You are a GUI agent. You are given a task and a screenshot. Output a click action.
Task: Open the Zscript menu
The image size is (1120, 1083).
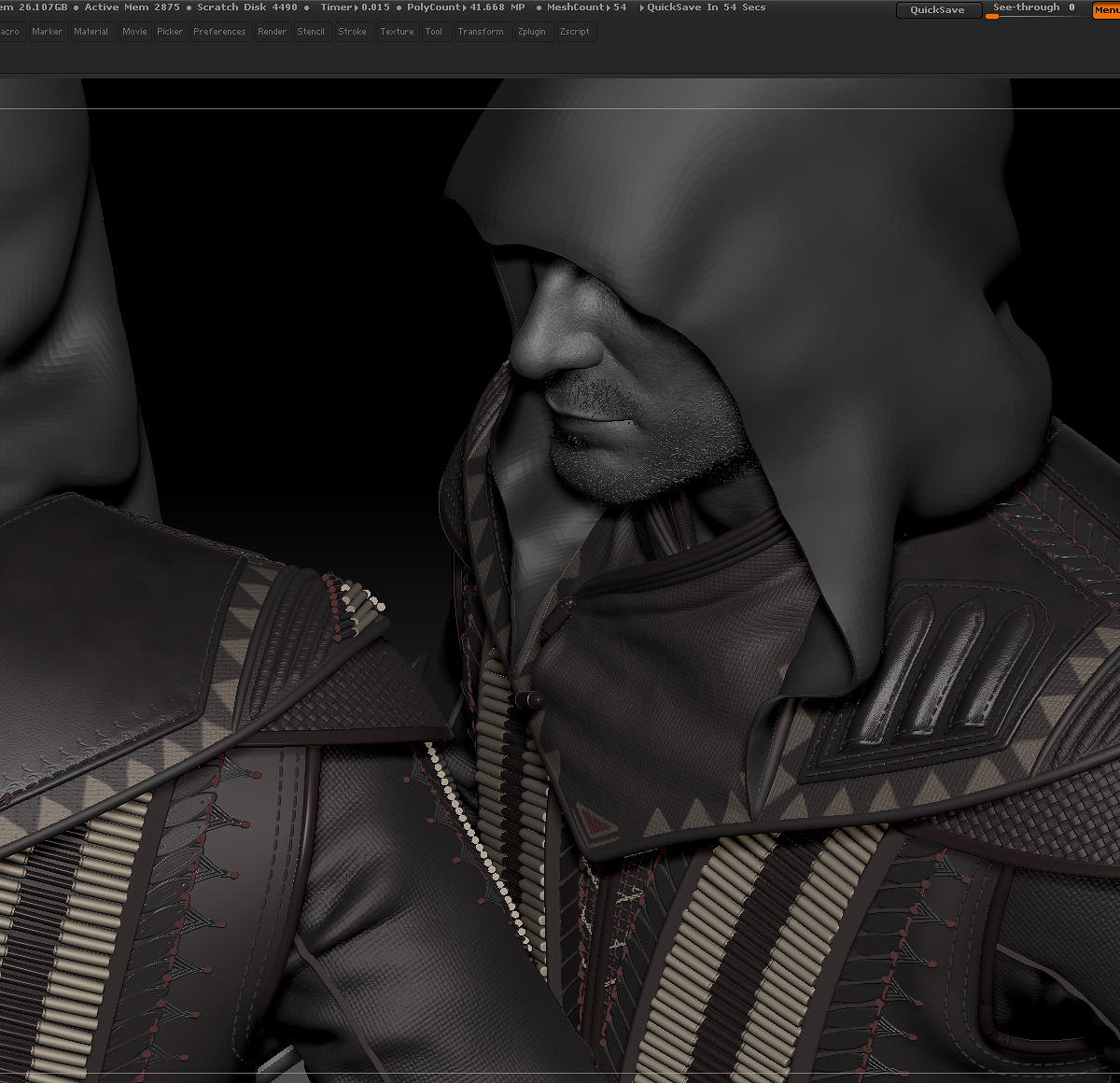pyautogui.click(x=575, y=32)
